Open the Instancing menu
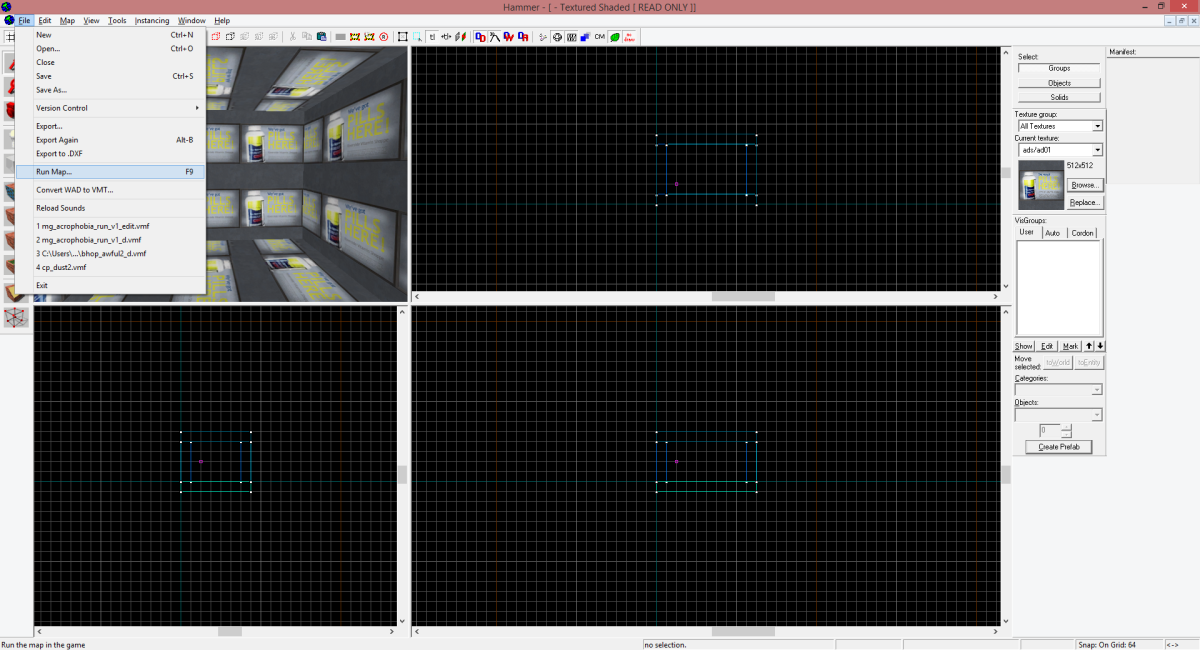 (x=152, y=20)
